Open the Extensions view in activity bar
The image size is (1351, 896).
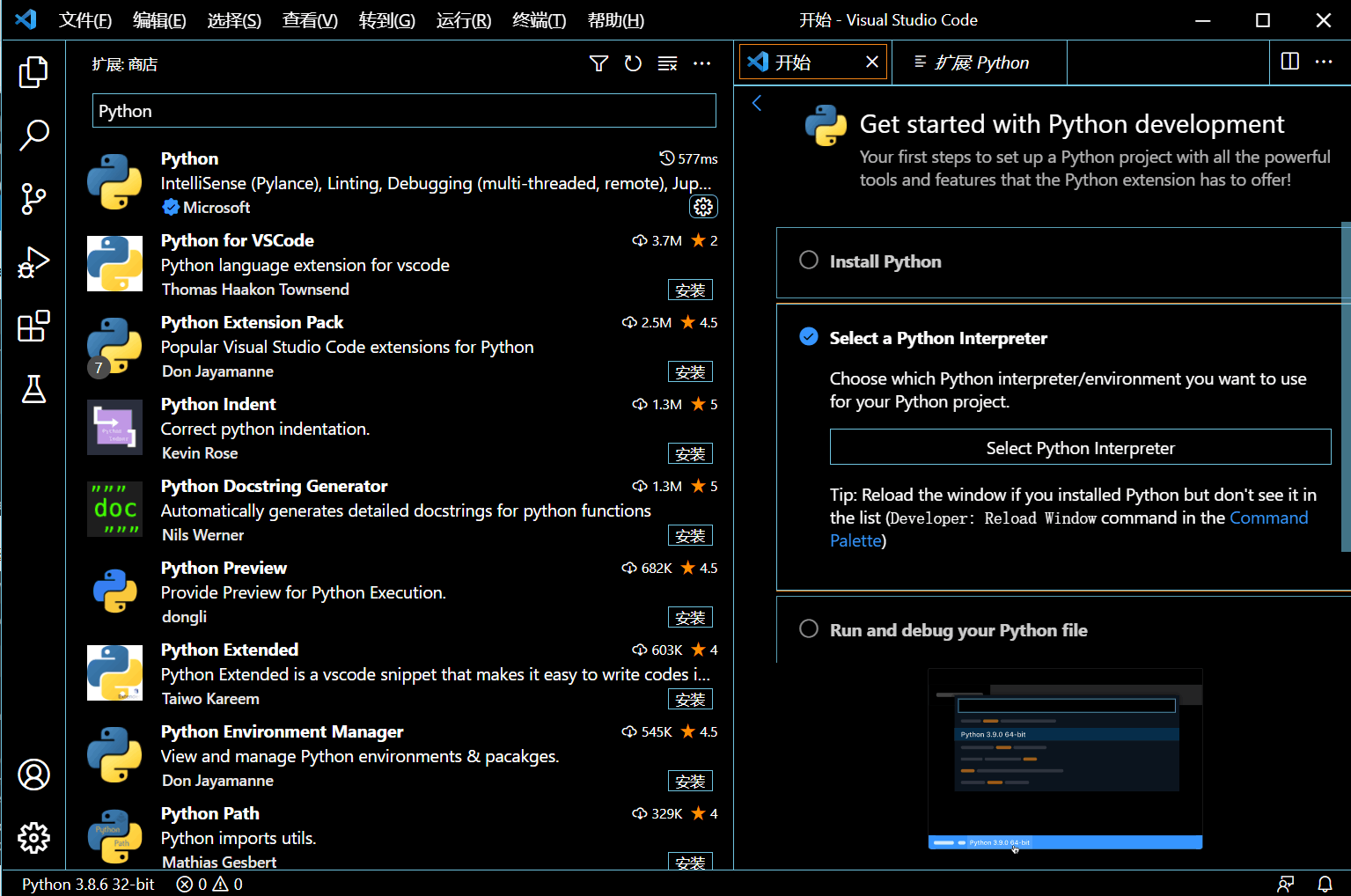click(x=33, y=326)
